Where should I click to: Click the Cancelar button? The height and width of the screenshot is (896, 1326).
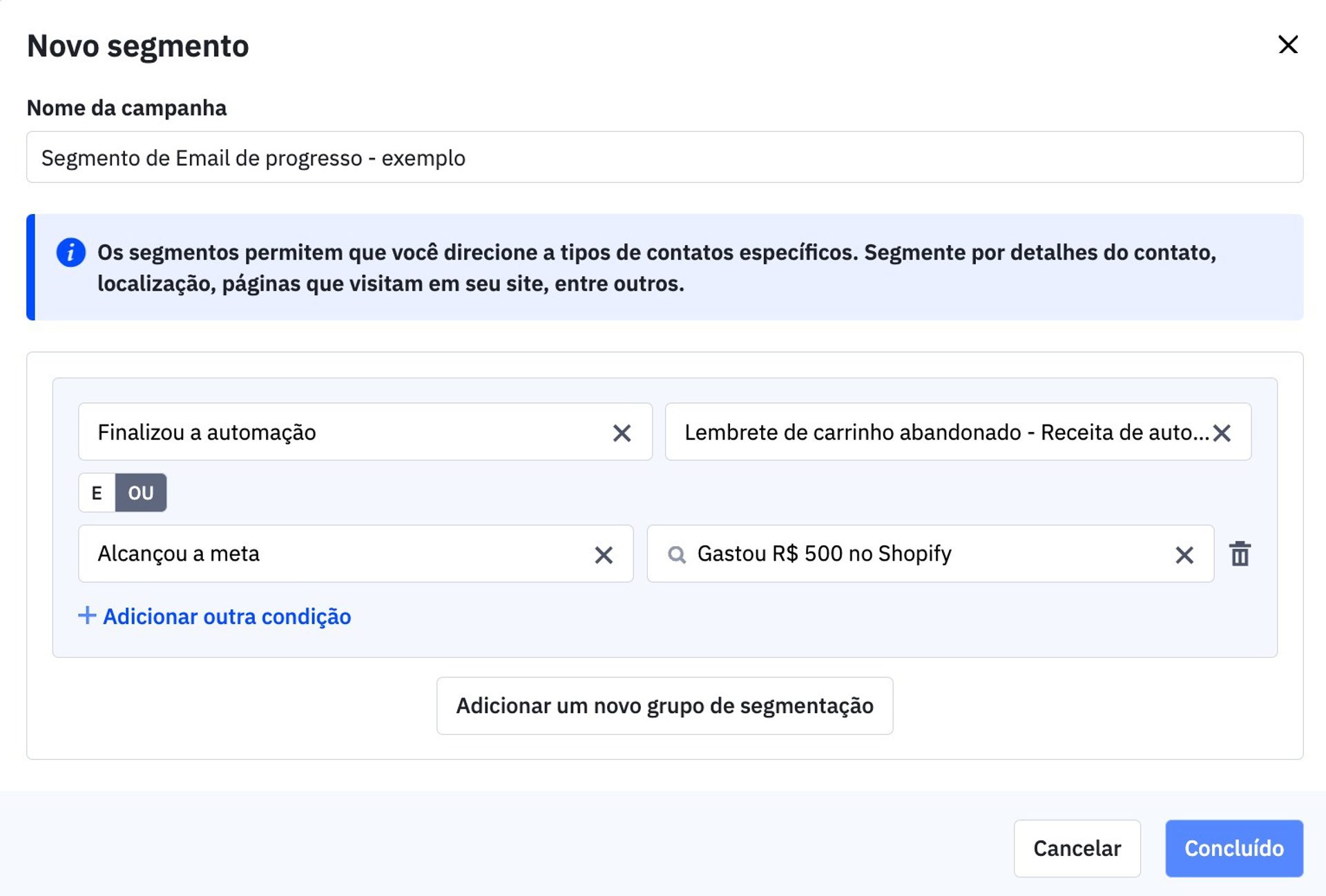(1077, 848)
